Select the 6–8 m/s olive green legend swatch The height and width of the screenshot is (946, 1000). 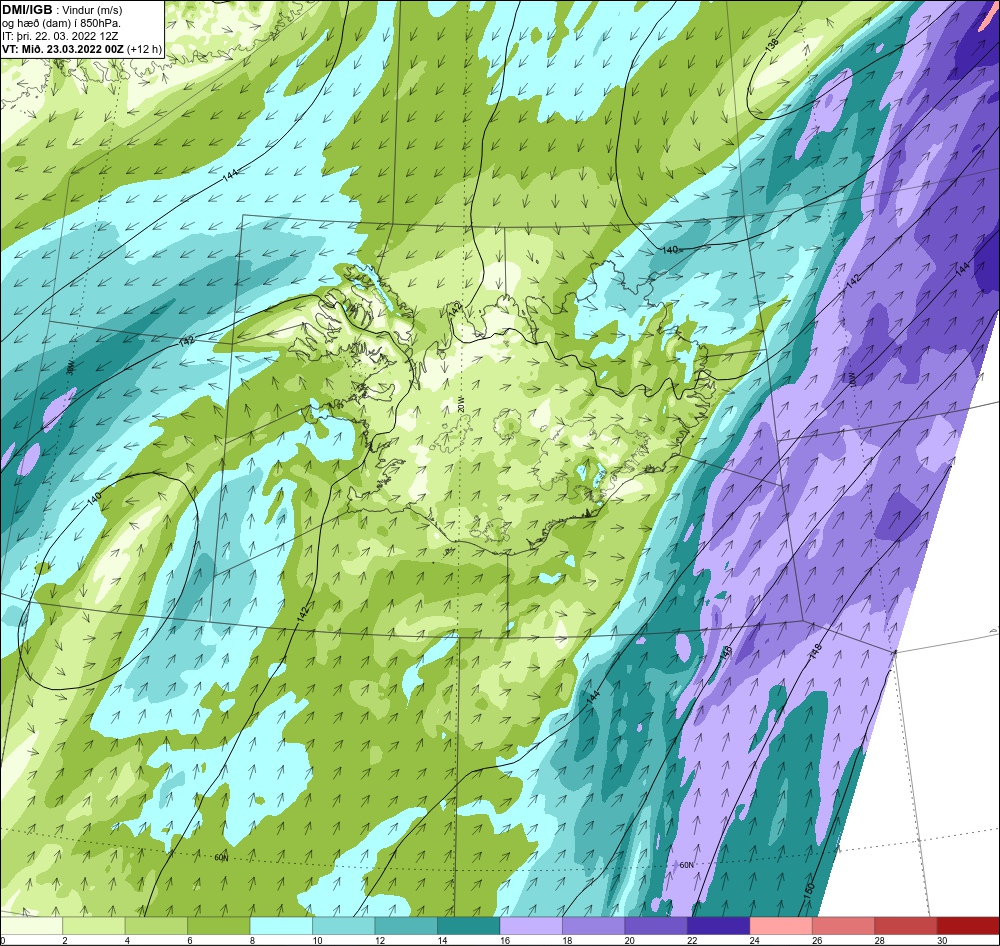pos(219,926)
